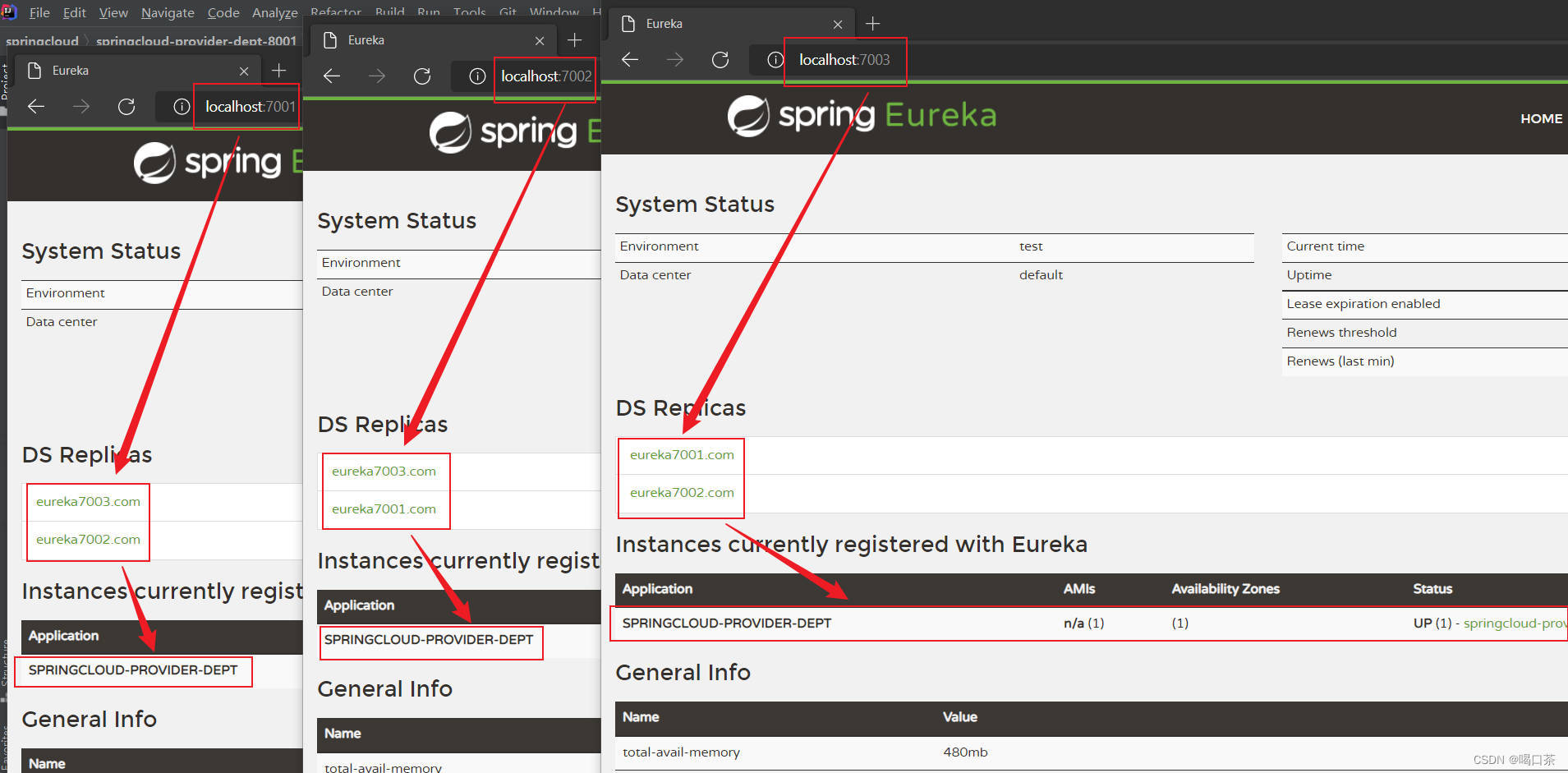Viewport: 1568px width, 773px height.
Task: Open the Navigate menu in IntelliJ
Action: 168,12
